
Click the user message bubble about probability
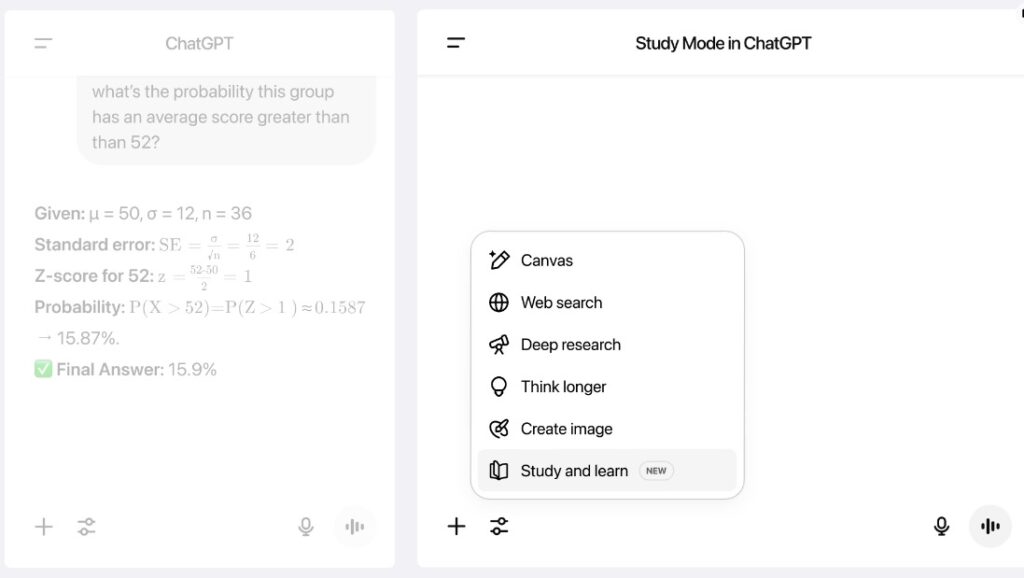[226, 117]
